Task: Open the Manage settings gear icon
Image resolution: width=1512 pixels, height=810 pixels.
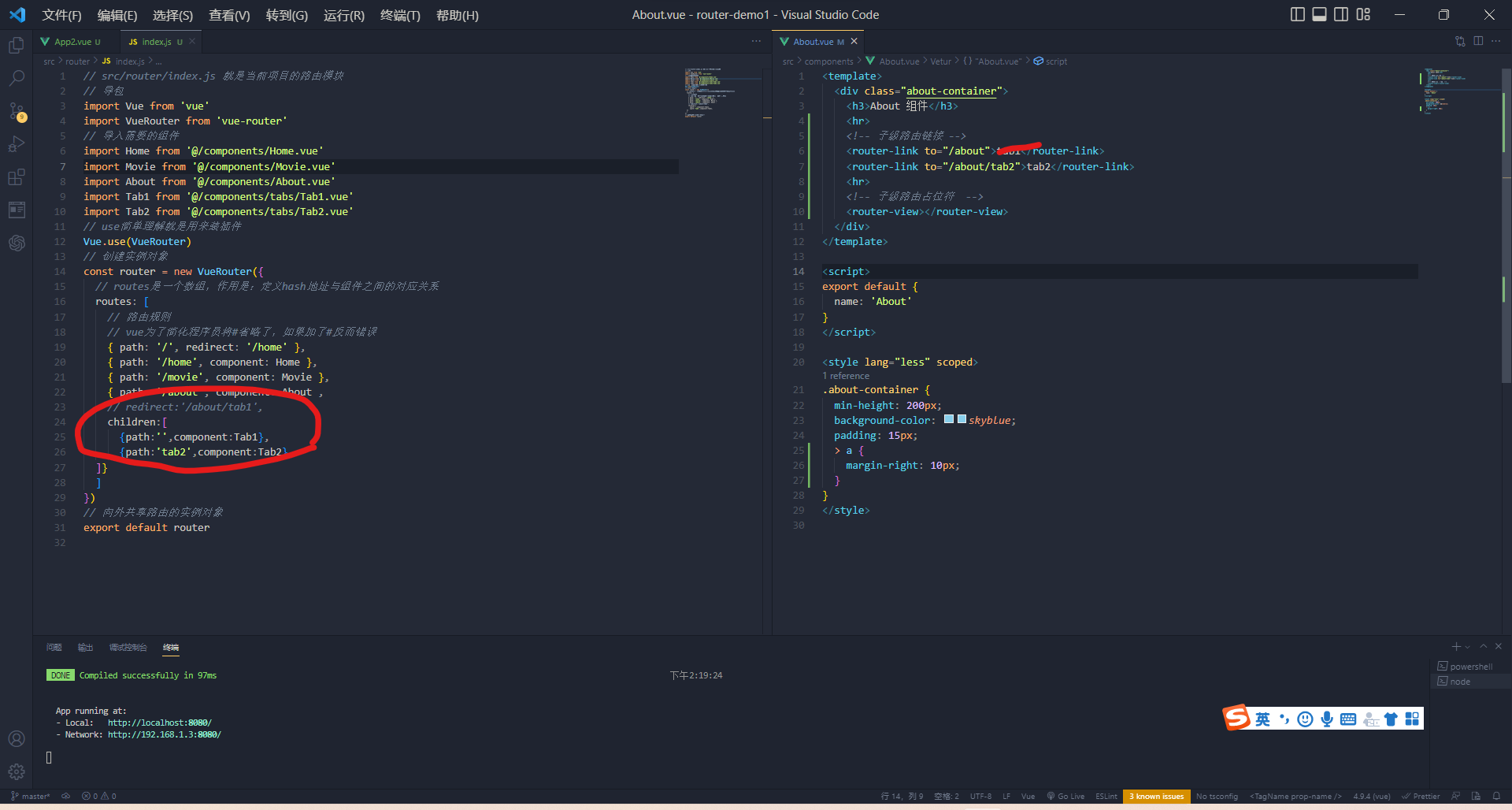Action: (x=17, y=771)
